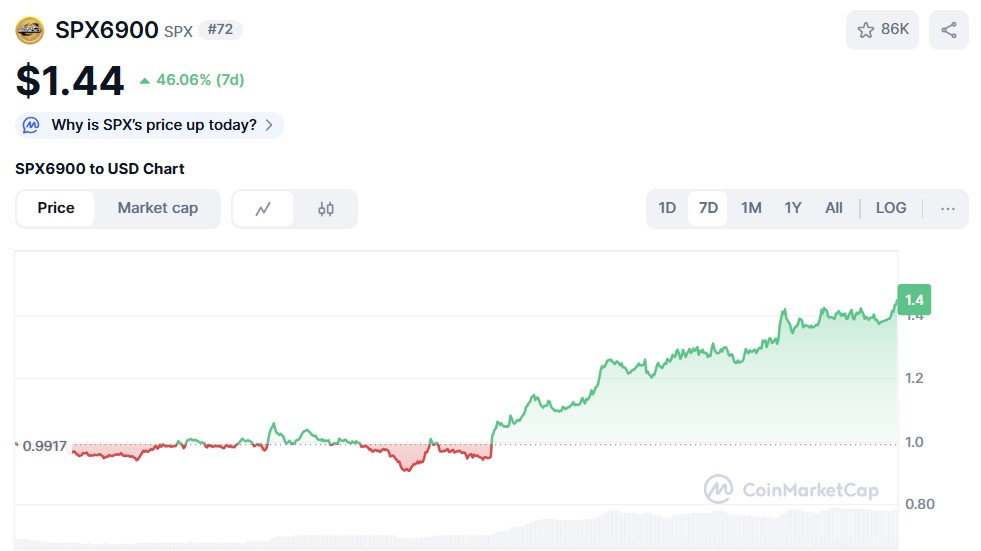Show the All time range
981x551 pixels.
(834, 208)
